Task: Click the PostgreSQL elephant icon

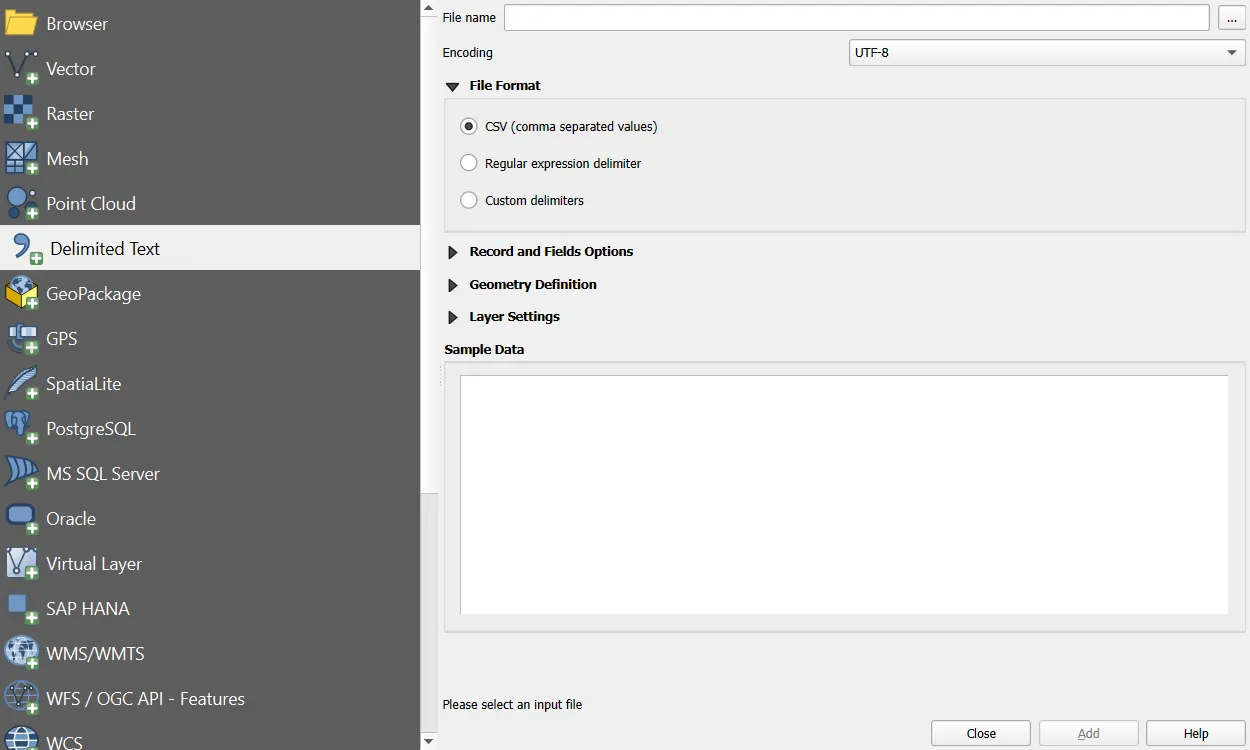Action: point(21,428)
